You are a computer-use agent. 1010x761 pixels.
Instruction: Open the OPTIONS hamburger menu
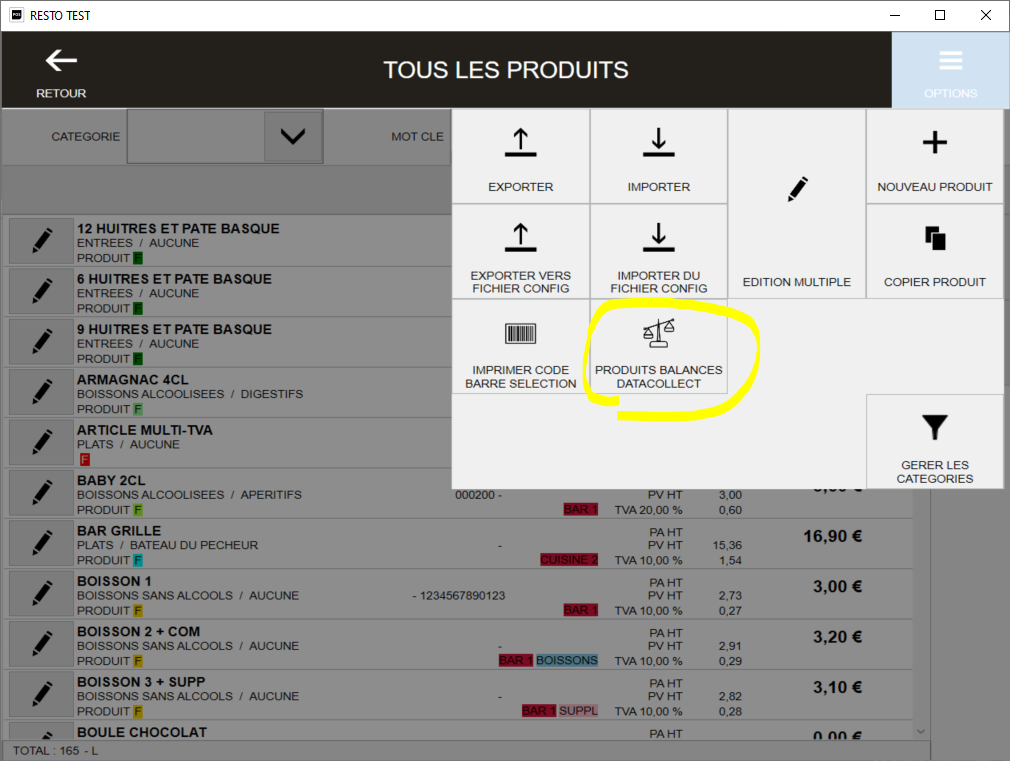click(x=950, y=70)
